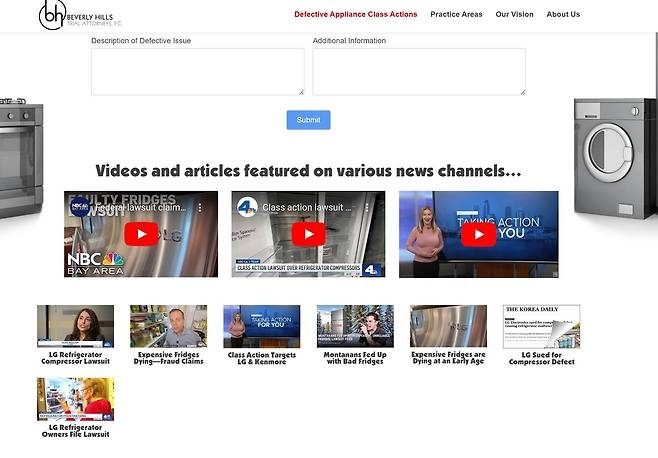Click the Beverly Hills Trial Attorneys logo

coord(80,15)
